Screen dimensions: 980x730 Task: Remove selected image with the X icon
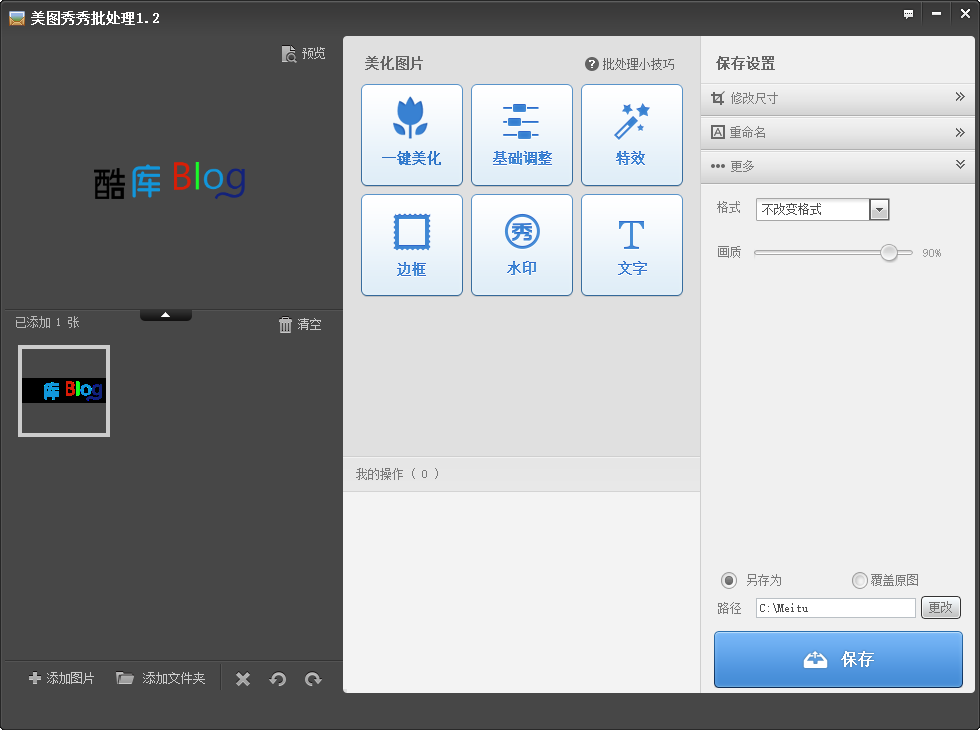tap(243, 679)
